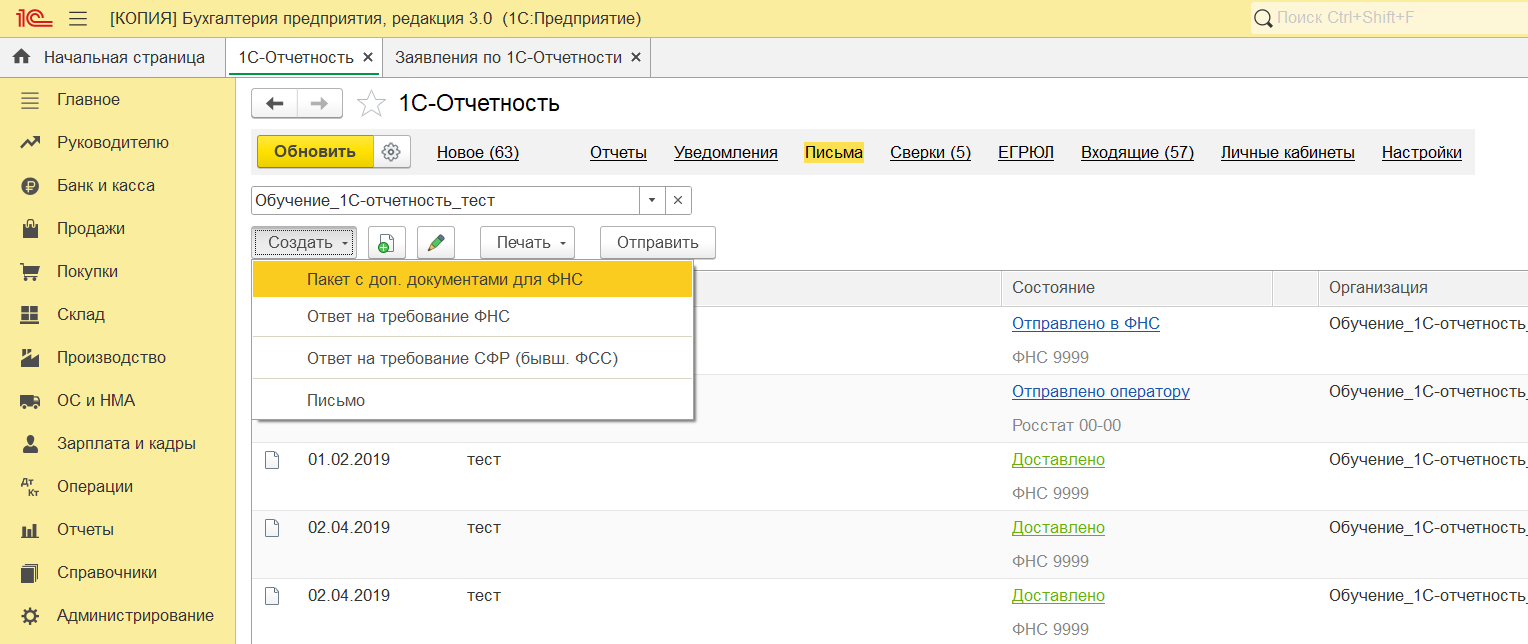The width and height of the screenshot is (1528, 644).
Task: Open Новое (63) link
Action: coord(478,153)
